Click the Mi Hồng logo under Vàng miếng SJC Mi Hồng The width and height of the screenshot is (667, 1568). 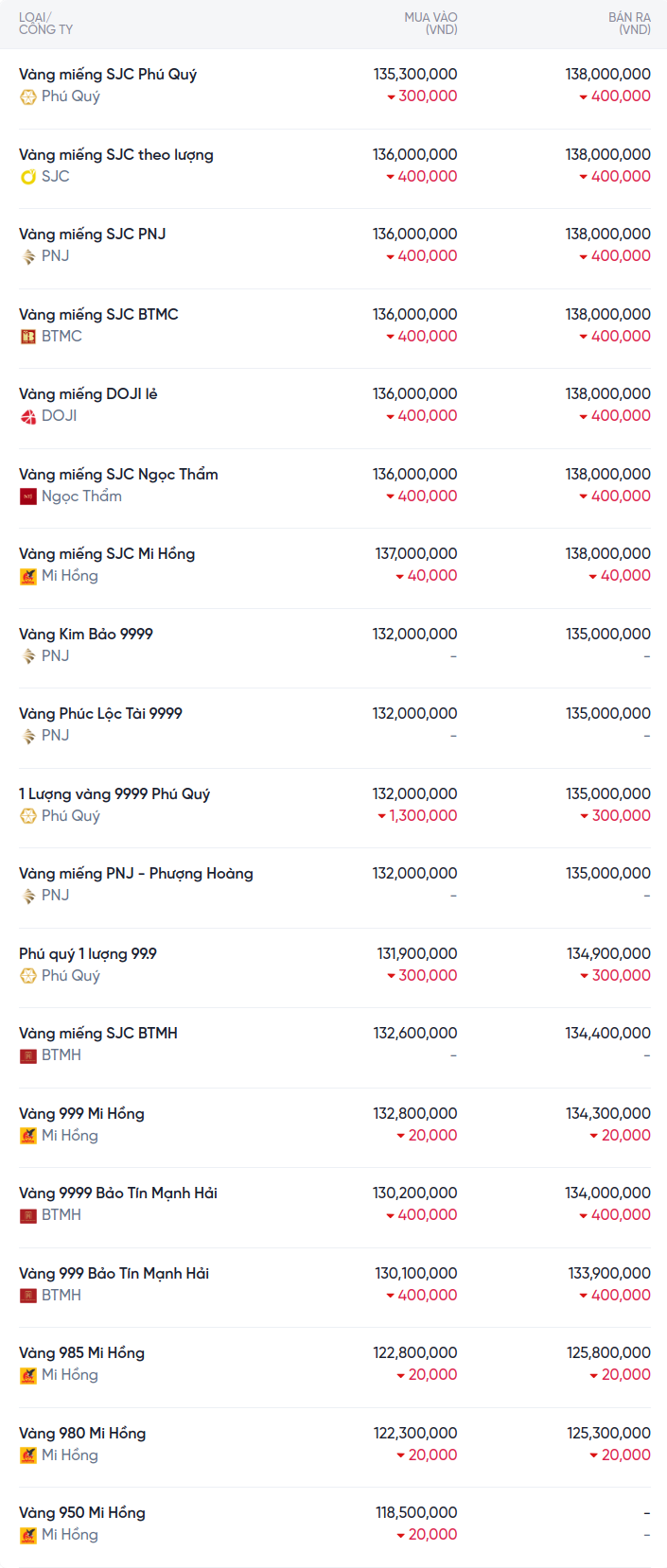(28, 576)
